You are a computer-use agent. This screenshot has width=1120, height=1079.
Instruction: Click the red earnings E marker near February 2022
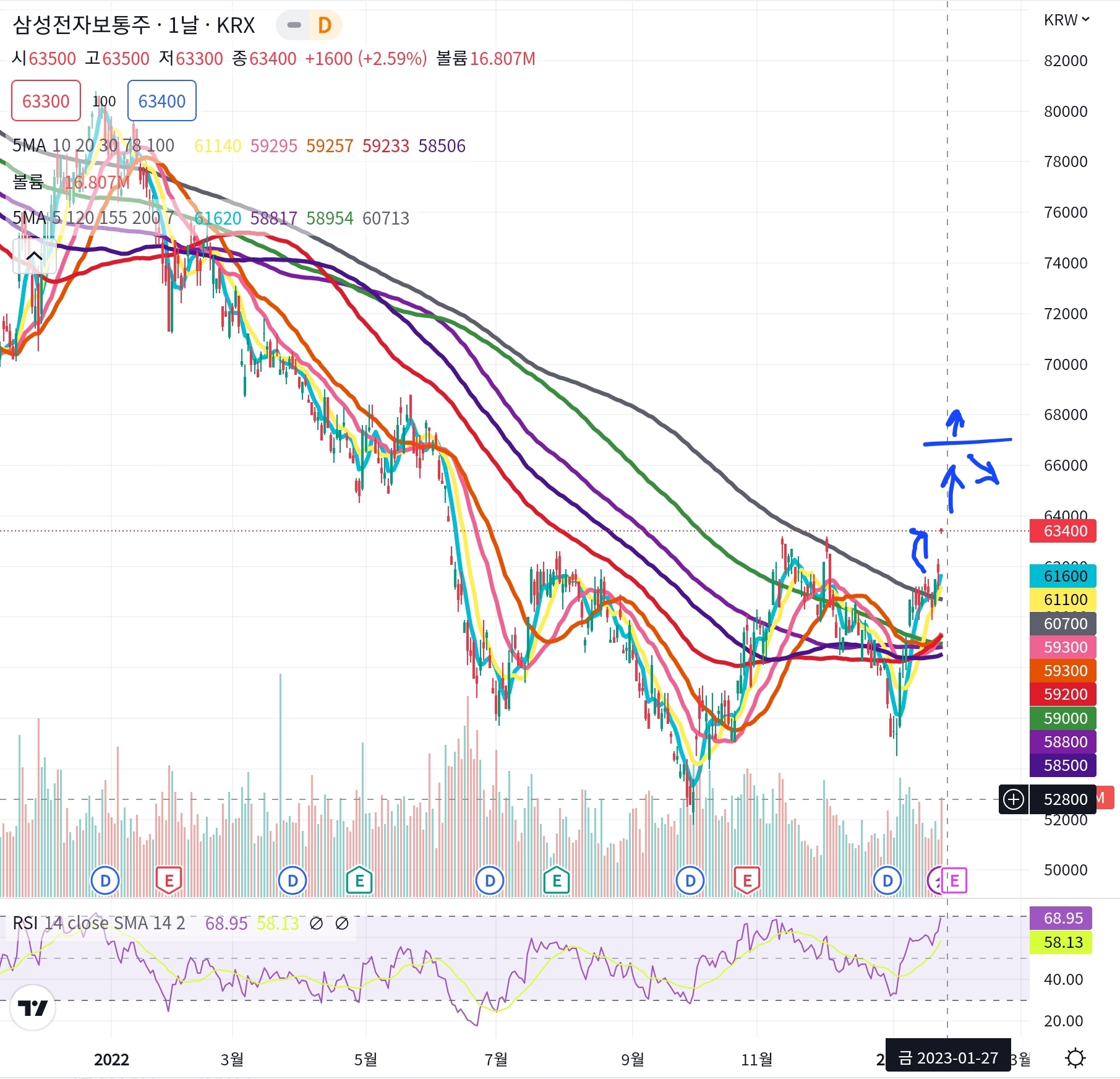pyautogui.click(x=169, y=880)
